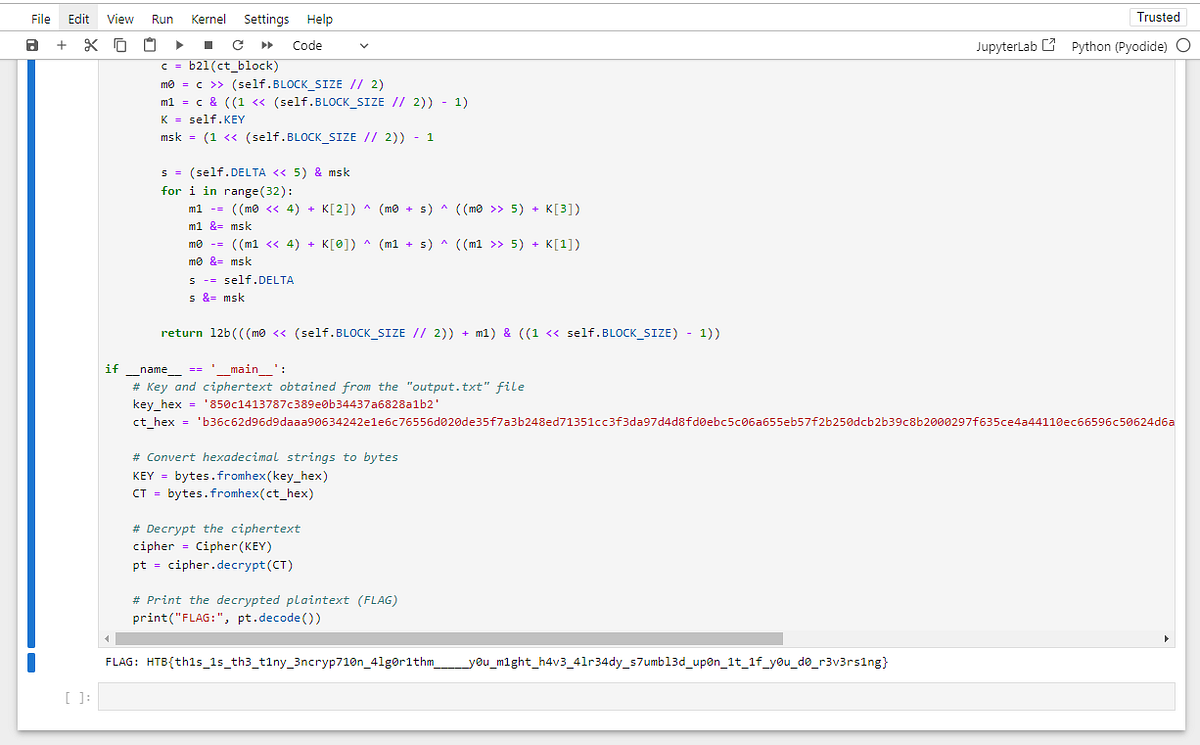This screenshot has width=1200, height=745.
Task: Open the Run menu
Action: click(x=162, y=19)
